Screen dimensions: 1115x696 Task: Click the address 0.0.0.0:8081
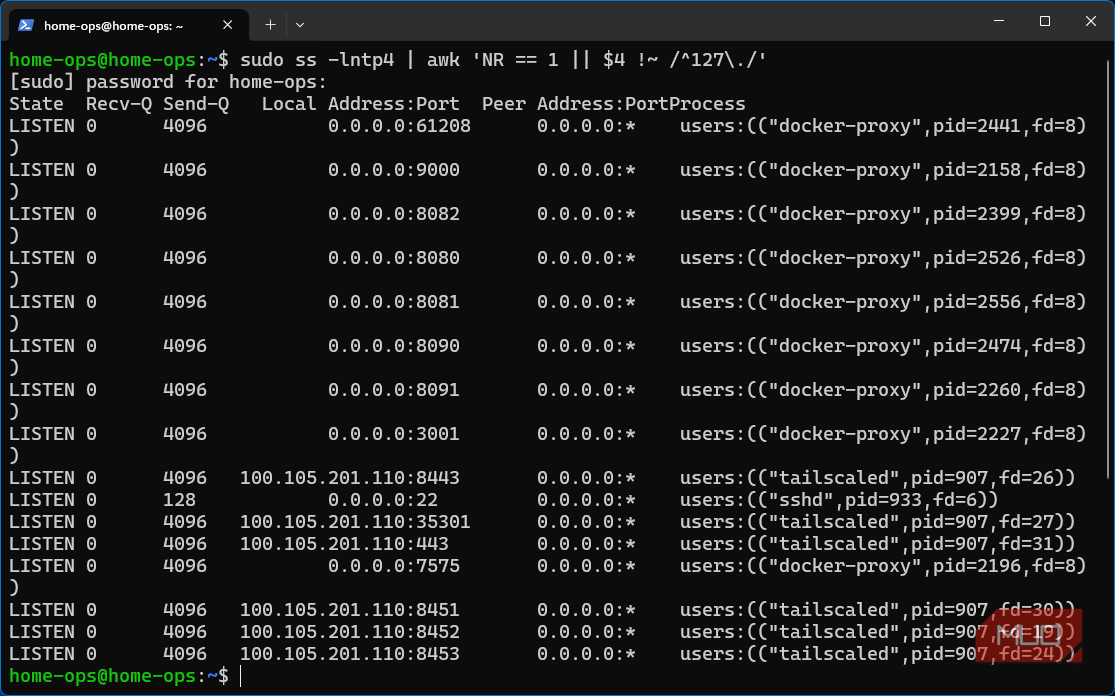(x=393, y=302)
